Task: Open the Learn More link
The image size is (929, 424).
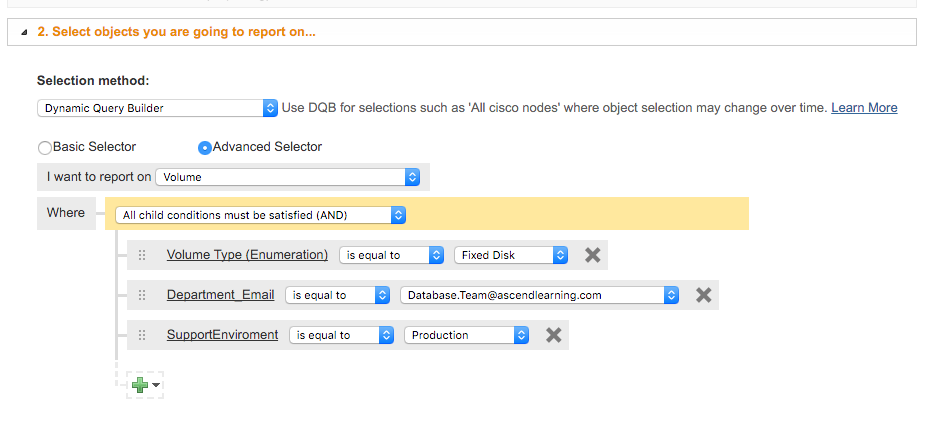Action: (x=864, y=108)
